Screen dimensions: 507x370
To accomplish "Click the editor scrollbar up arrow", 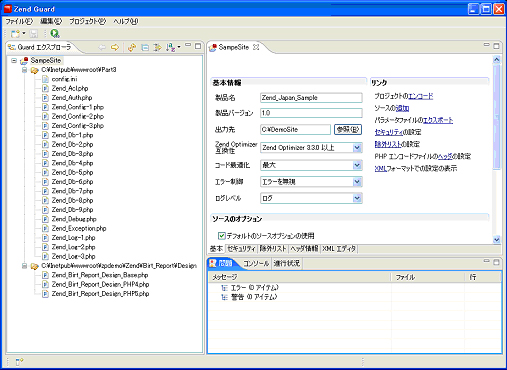I will point(497,60).
